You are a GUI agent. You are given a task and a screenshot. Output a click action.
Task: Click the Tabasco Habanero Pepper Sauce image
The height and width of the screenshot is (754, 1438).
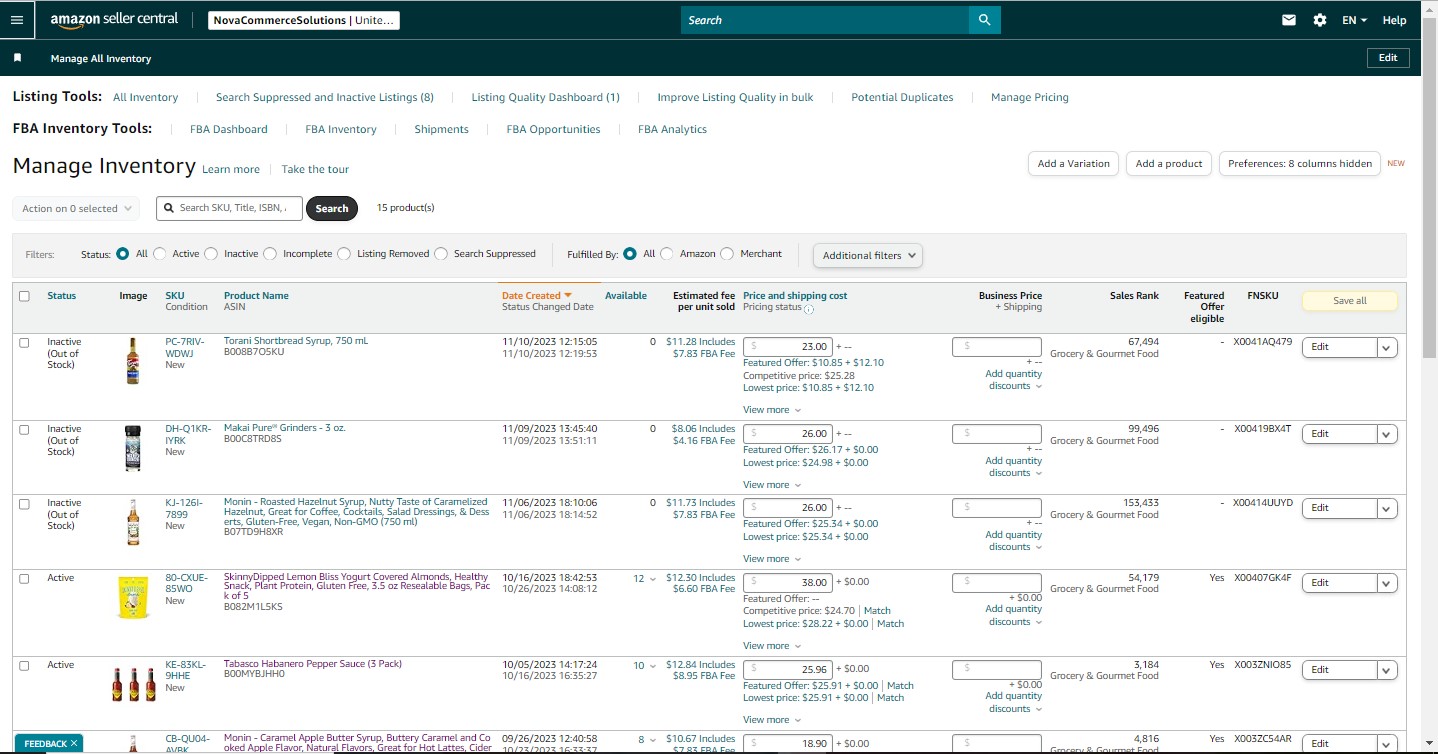coord(133,684)
